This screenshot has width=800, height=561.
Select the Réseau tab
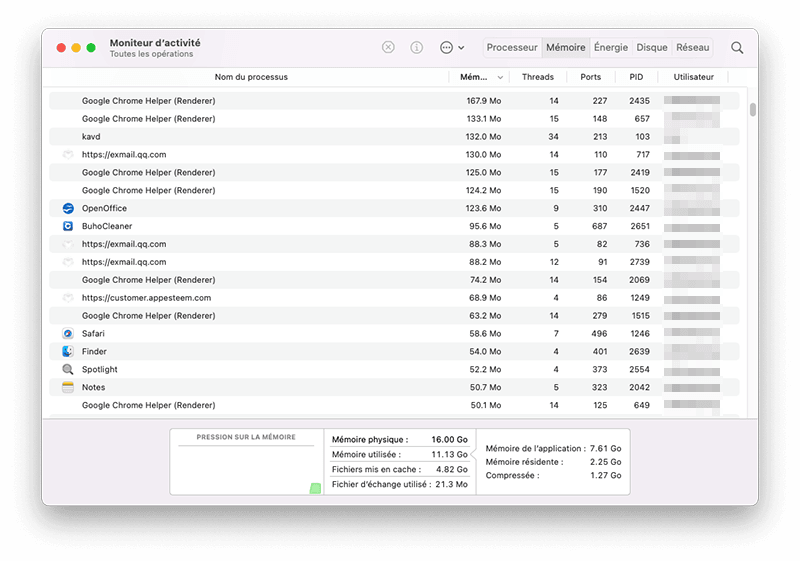(x=692, y=48)
